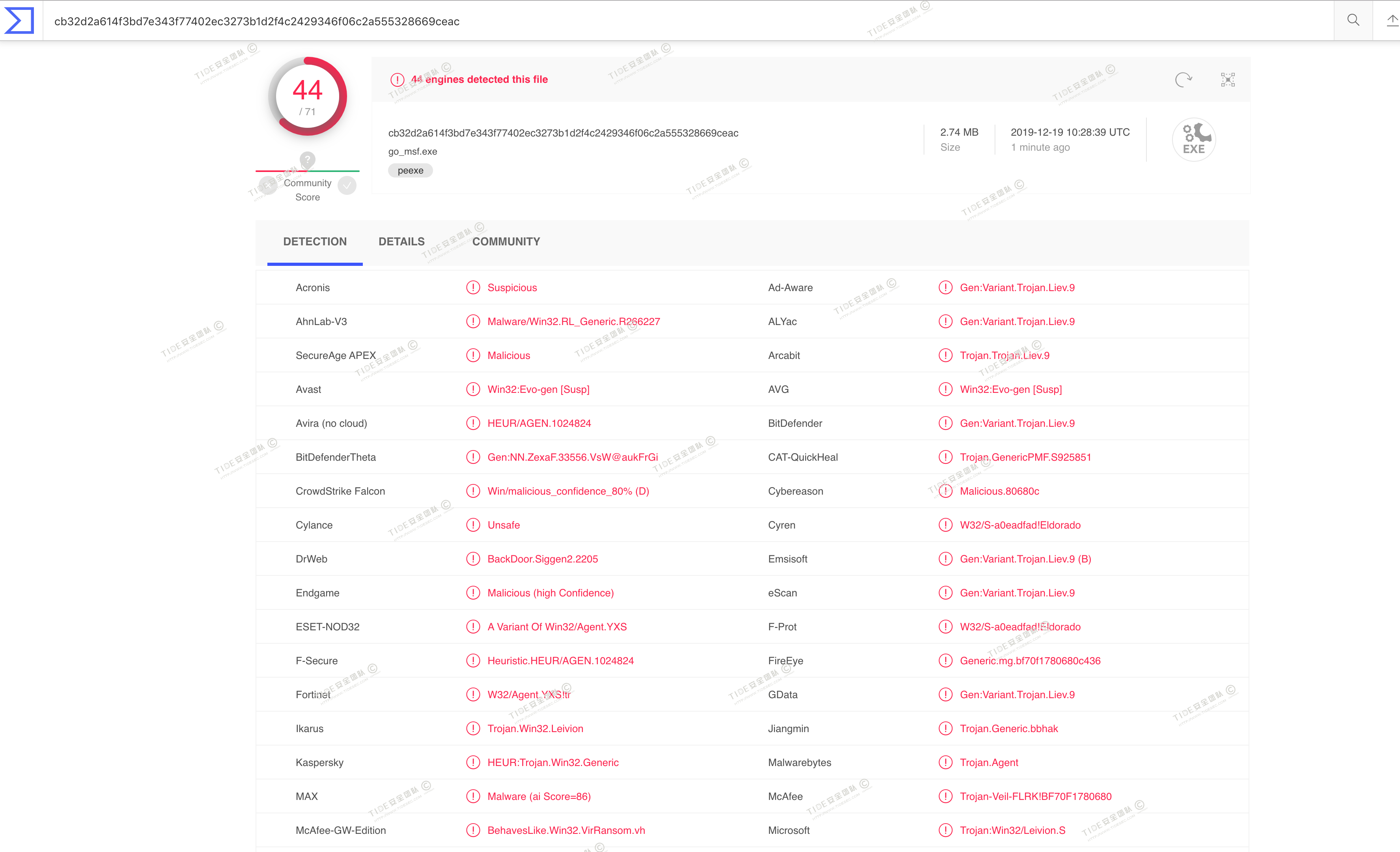Click the VirusTotal logo icon
The height and width of the screenshot is (852, 1400).
pyautogui.click(x=19, y=21)
